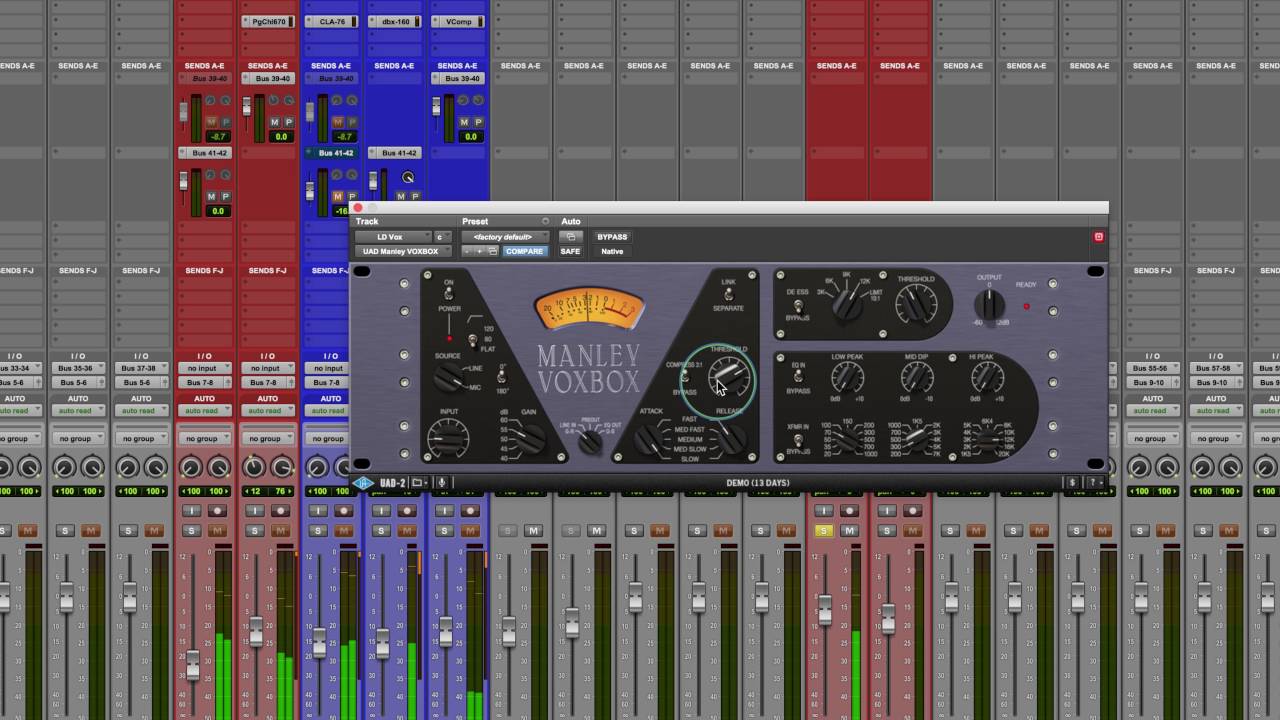Click the DEMO (13 DAYS) status text

pos(757,483)
